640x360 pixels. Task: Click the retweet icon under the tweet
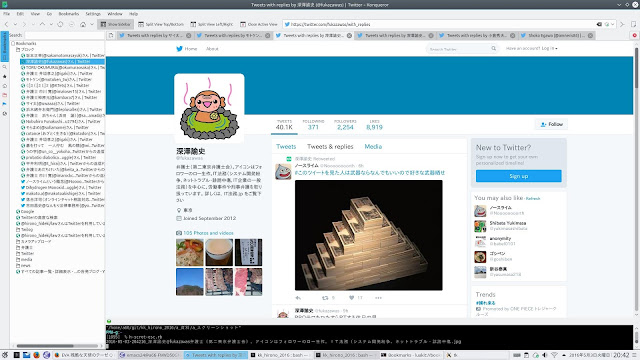(325, 298)
